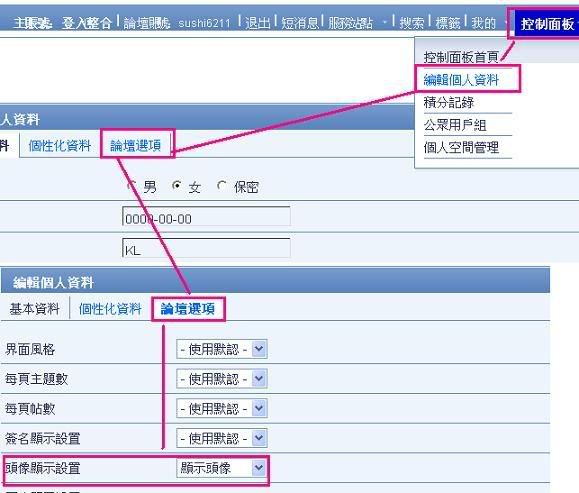Open the 控制面板 menu in top bar
The width and height of the screenshot is (579, 493).
tap(547, 24)
